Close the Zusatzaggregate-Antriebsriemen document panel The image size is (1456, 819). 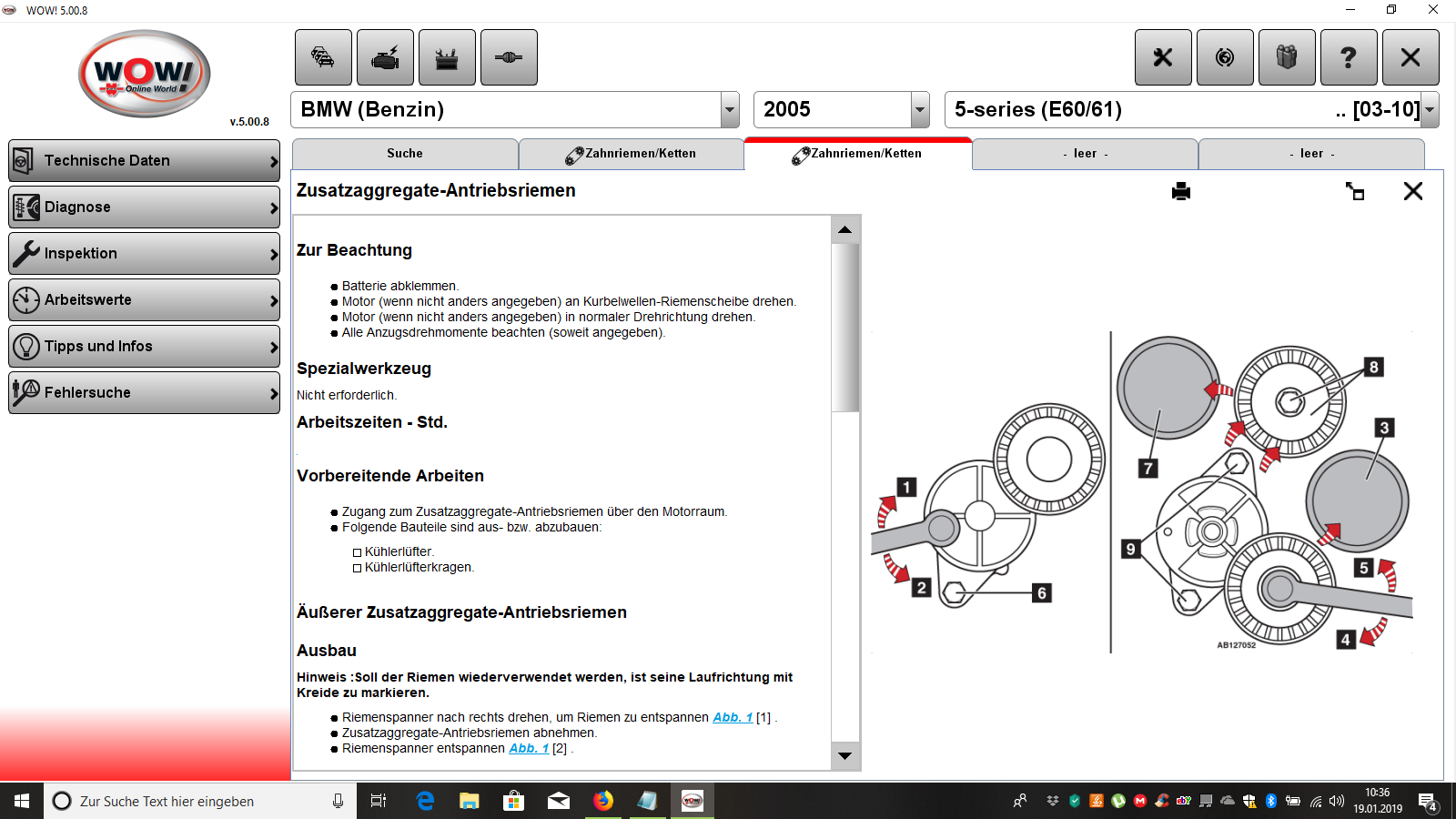pyautogui.click(x=1413, y=191)
